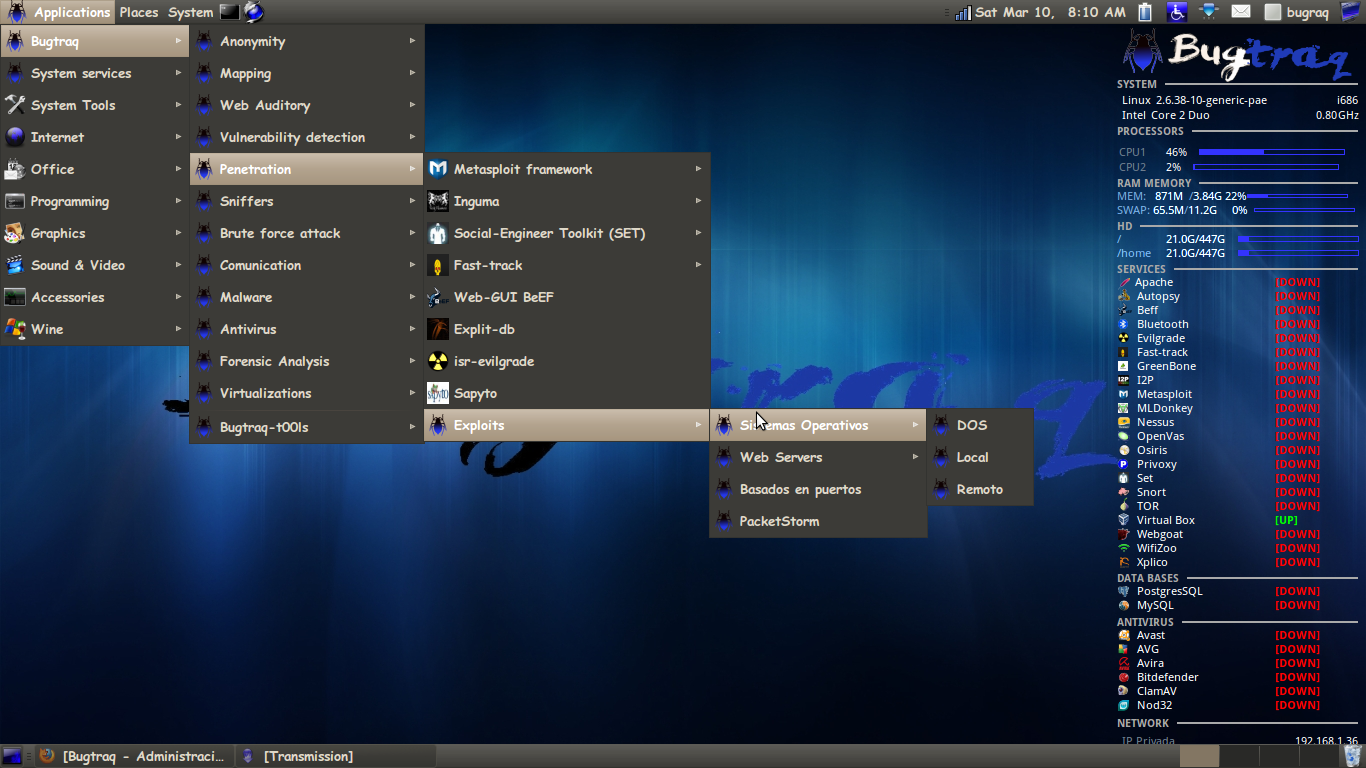Expand the Vulnerability detection arrow
Screen dimensions: 1366x768
tap(412, 137)
